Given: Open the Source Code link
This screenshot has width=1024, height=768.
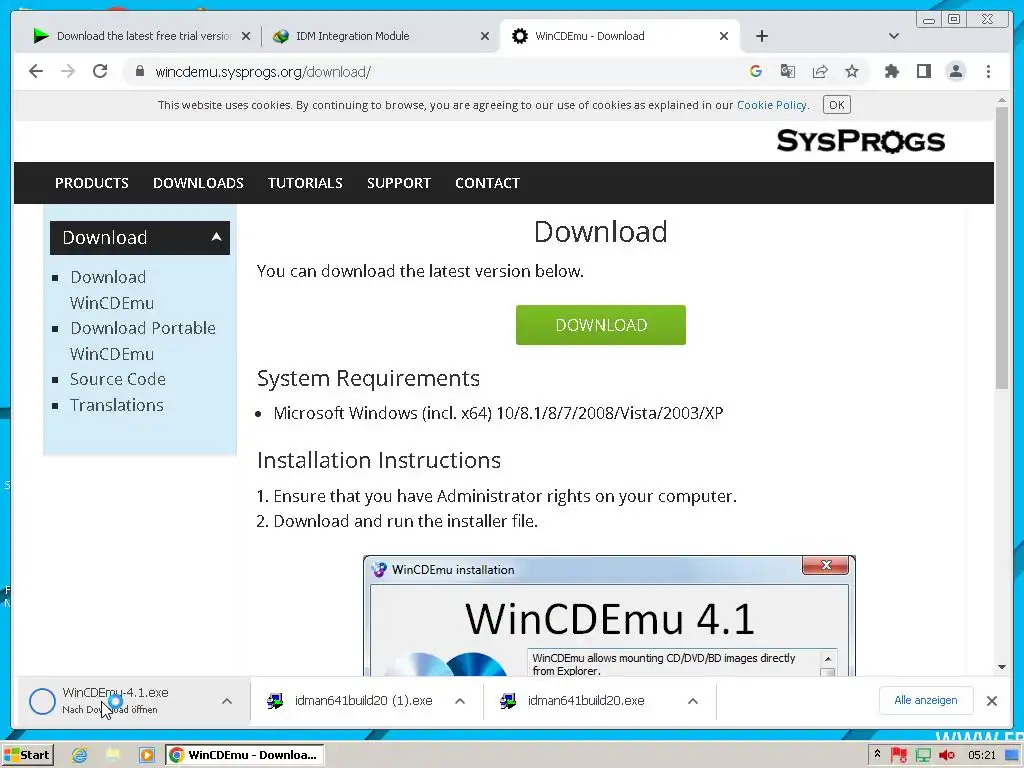Looking at the screenshot, I should tap(118, 379).
